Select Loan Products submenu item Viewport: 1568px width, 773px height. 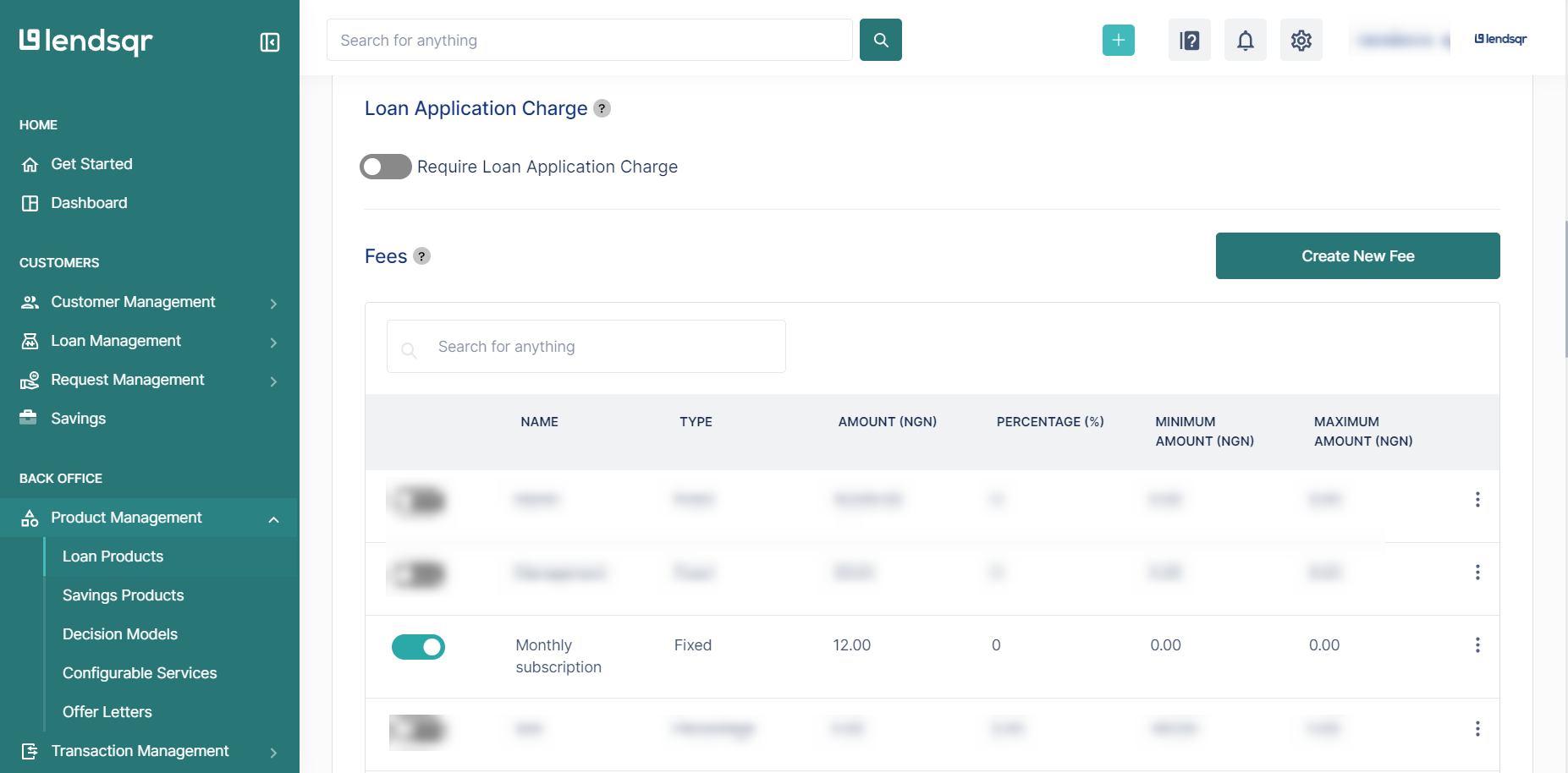pos(113,556)
